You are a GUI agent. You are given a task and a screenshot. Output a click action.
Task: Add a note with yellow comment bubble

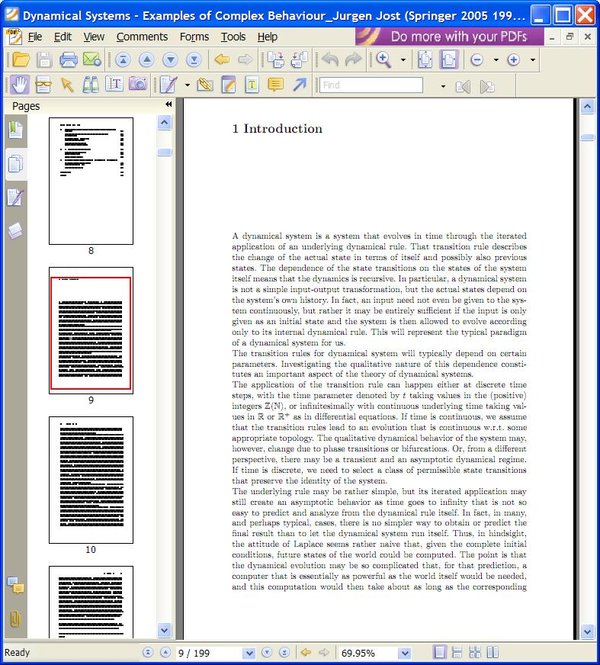[276, 85]
